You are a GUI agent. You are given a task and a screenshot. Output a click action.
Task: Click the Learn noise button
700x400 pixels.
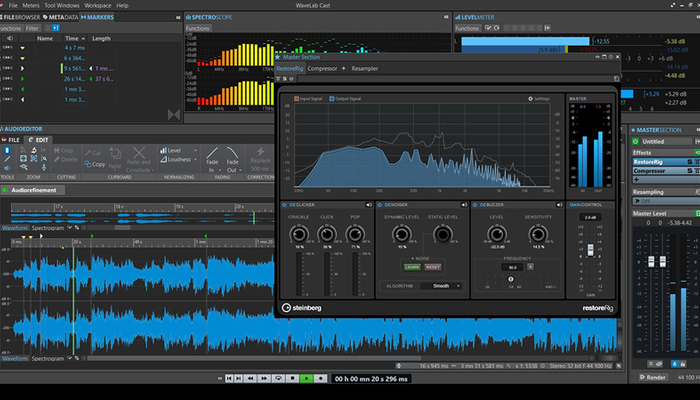coord(412,267)
